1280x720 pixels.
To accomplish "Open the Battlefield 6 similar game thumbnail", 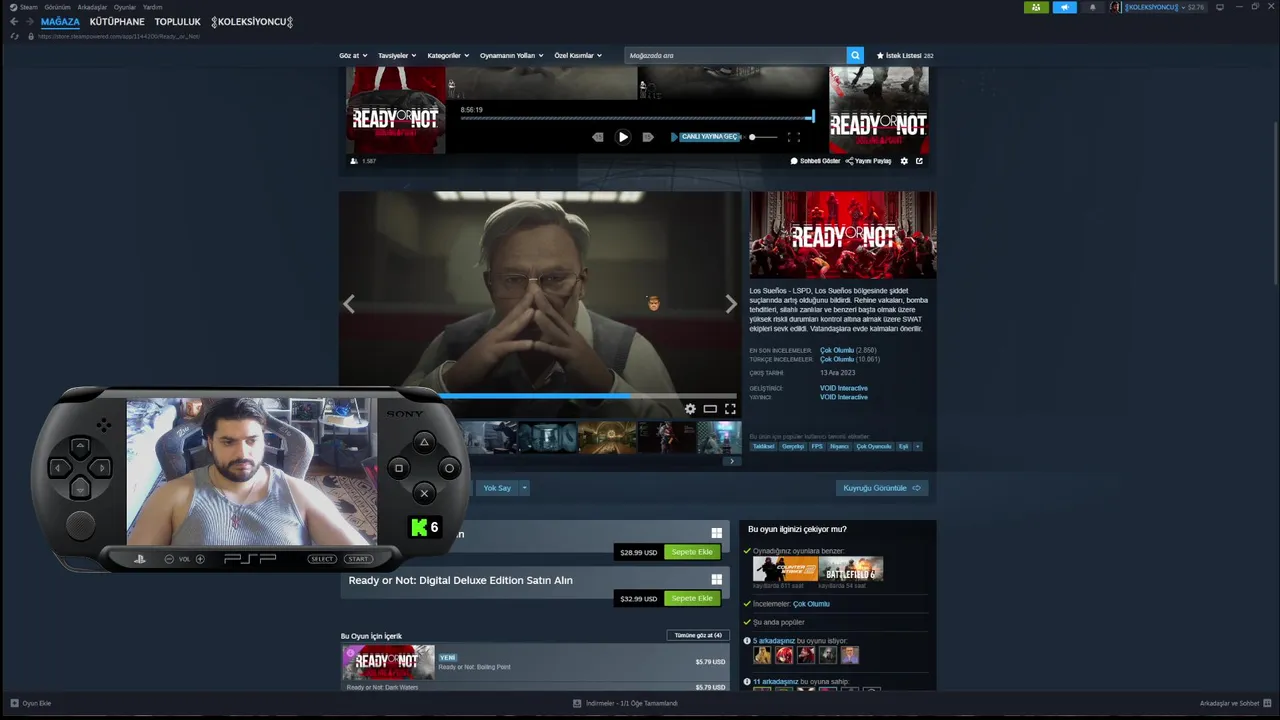I will pos(851,569).
